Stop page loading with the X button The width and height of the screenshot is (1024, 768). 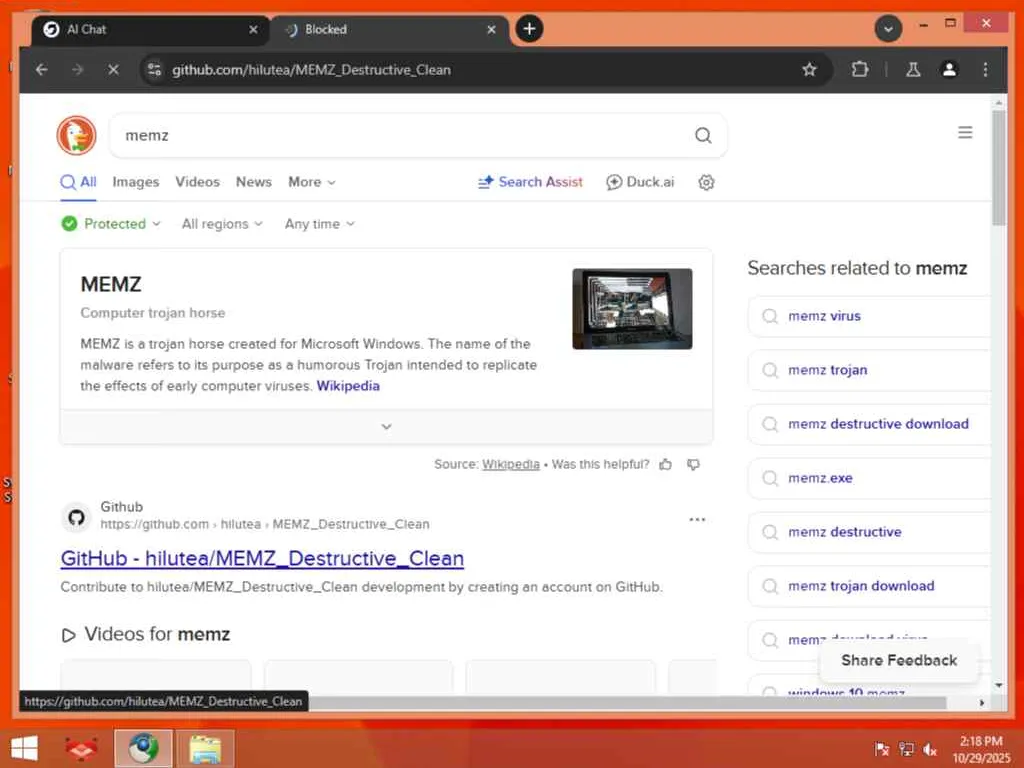113,69
